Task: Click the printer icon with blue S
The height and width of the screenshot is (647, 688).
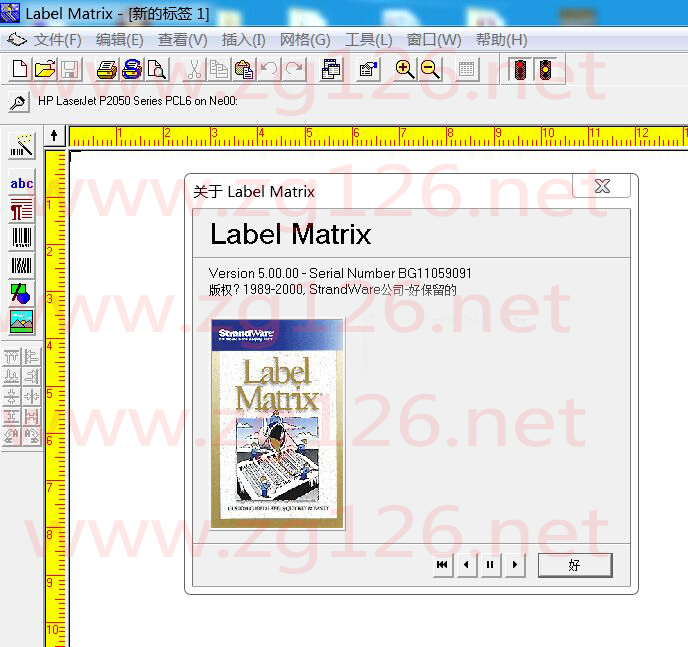Action: coord(132,69)
